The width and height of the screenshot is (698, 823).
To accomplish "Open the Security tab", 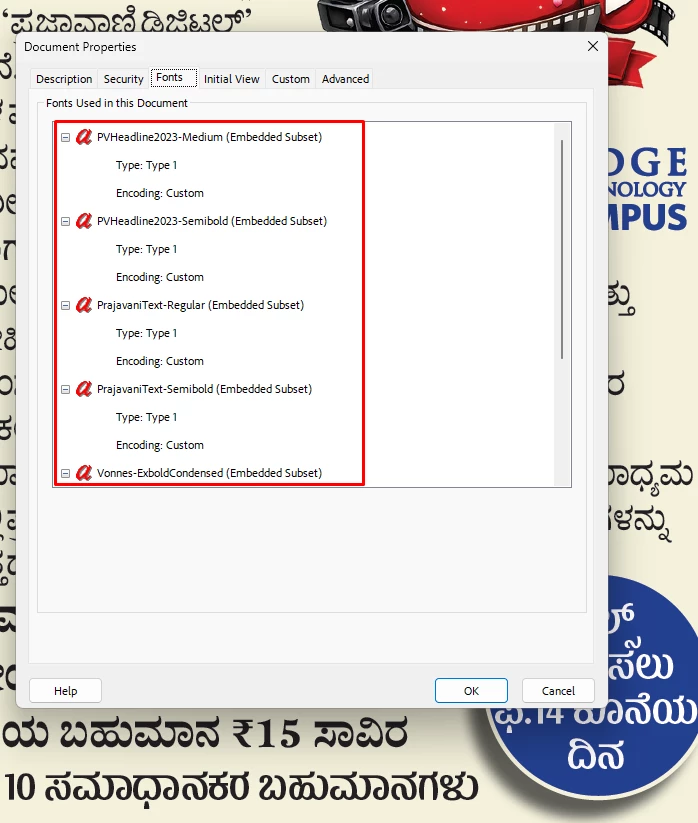I will pyautogui.click(x=123, y=79).
